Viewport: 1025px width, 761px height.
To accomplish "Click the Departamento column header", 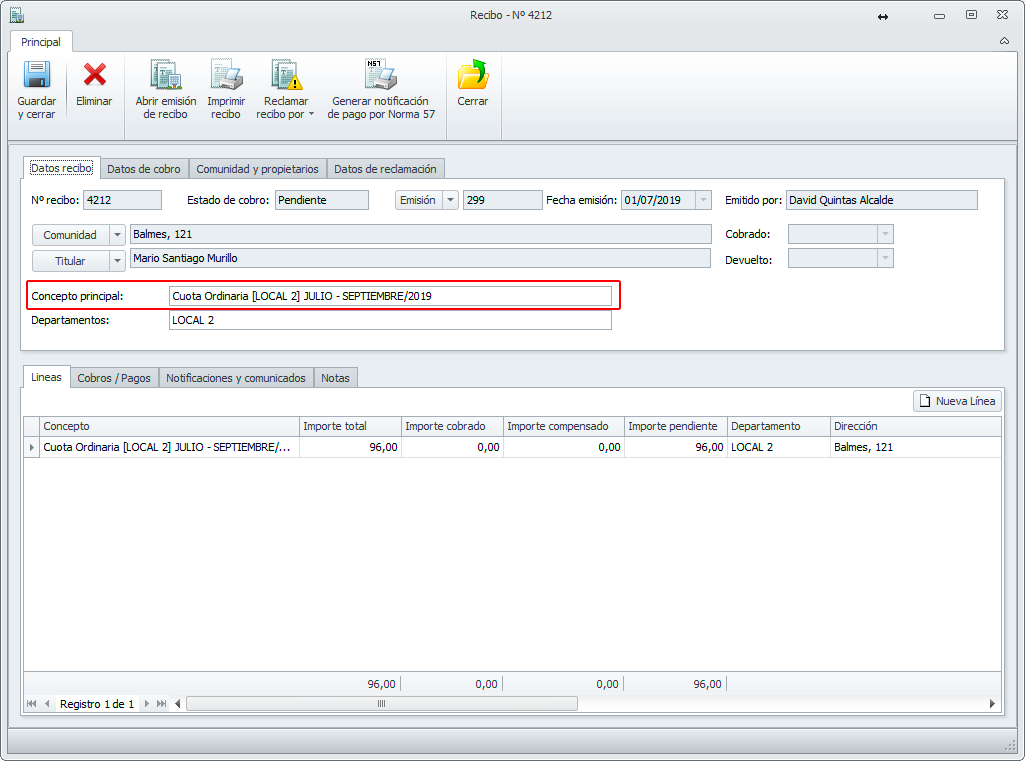I will (779, 426).
